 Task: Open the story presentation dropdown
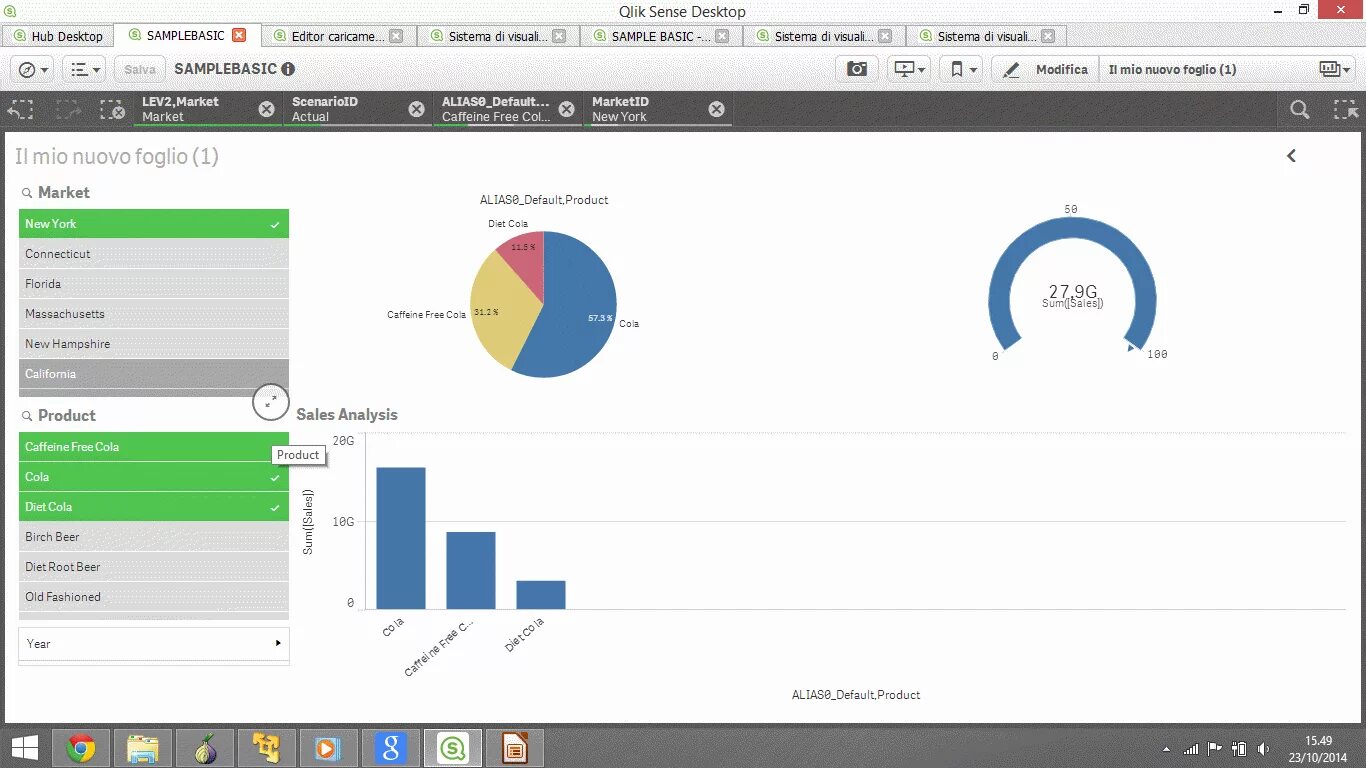tap(910, 69)
